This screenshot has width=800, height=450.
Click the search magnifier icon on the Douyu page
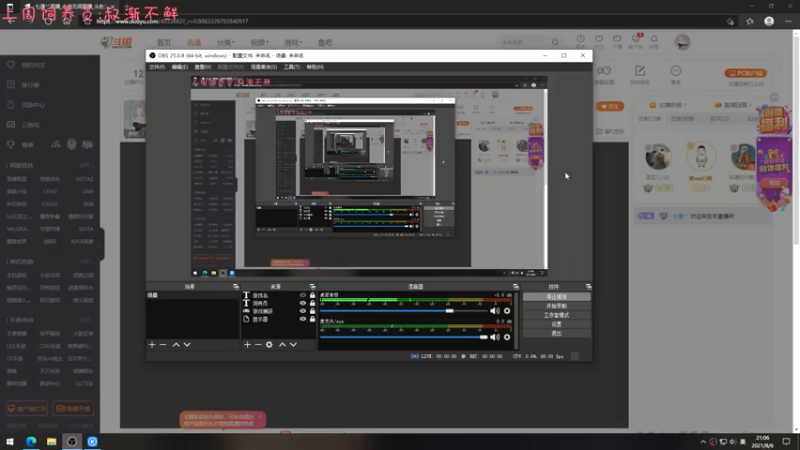(555, 42)
